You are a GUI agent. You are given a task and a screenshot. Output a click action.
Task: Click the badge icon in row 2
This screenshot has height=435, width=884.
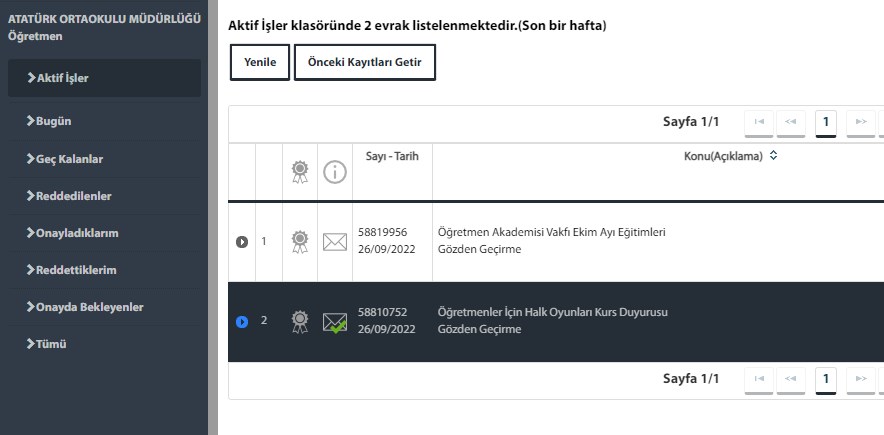pos(299,321)
